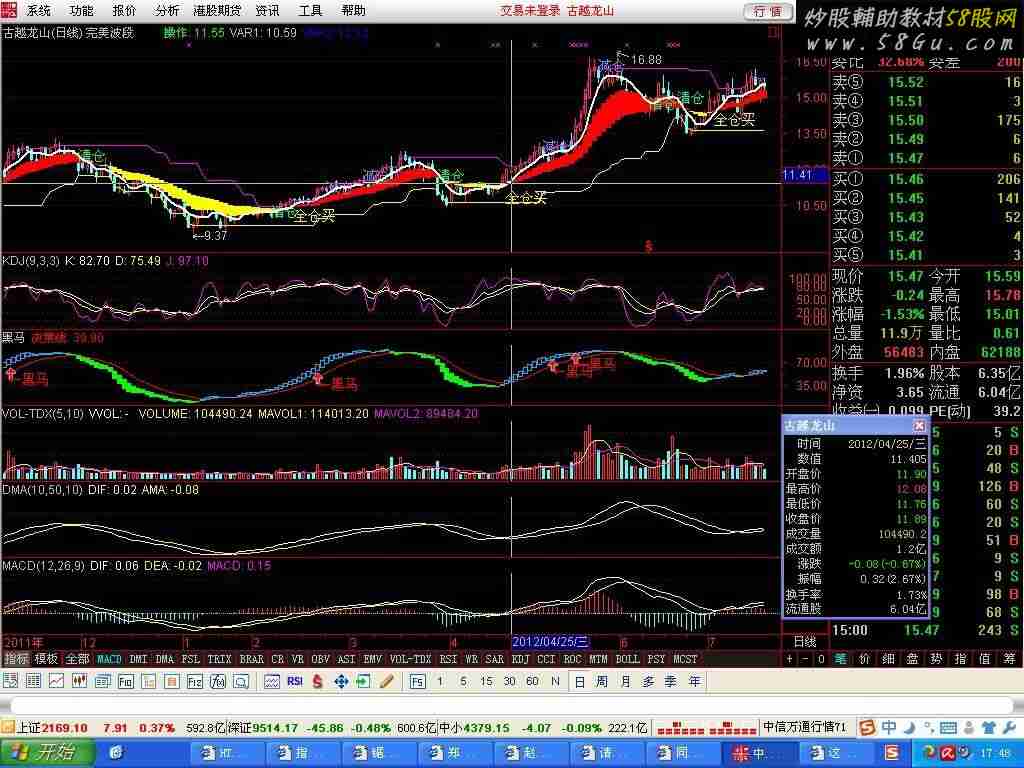Switch indicator to RSI in indicator bar

point(448,659)
